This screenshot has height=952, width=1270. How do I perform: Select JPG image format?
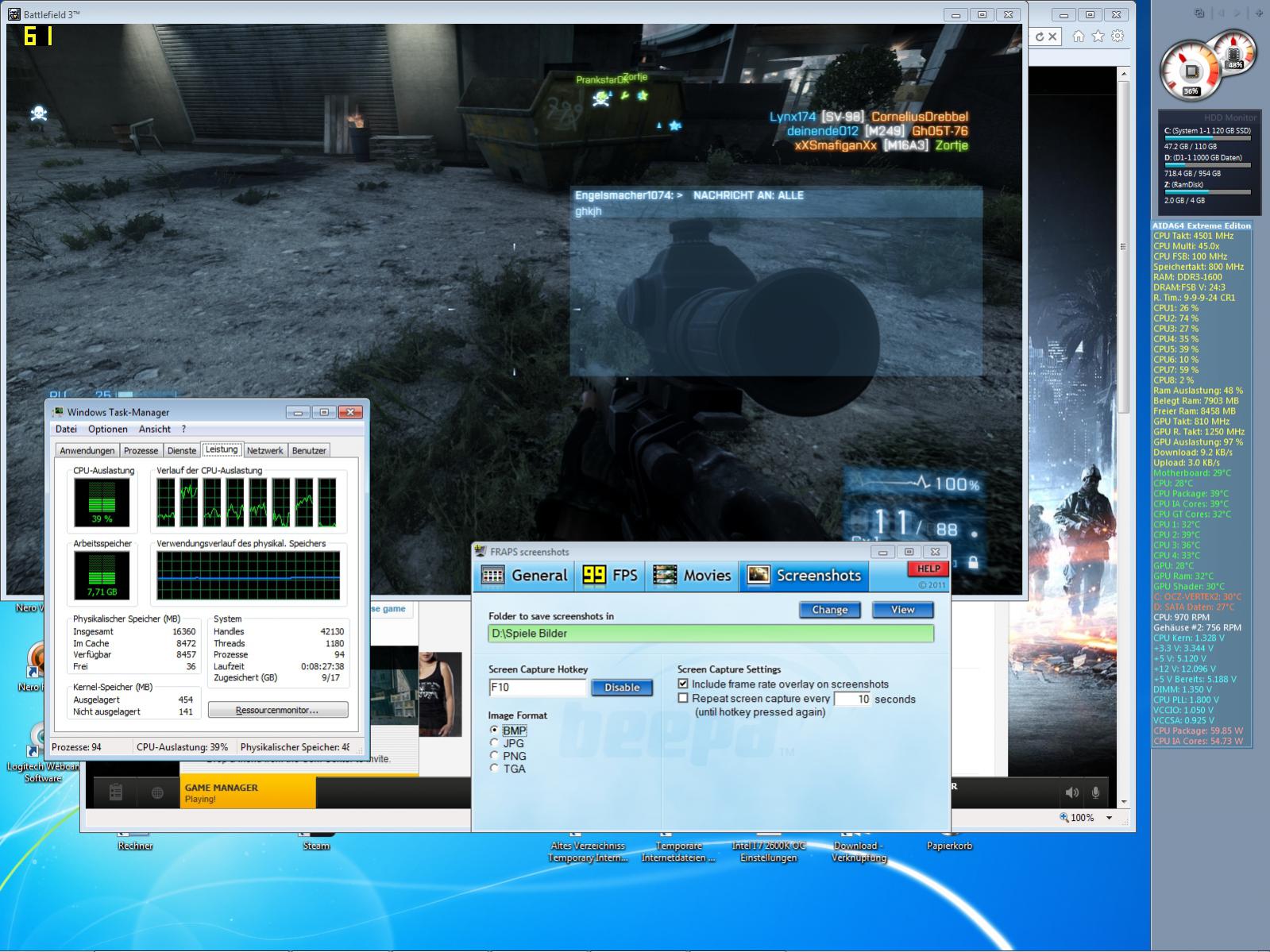point(494,742)
